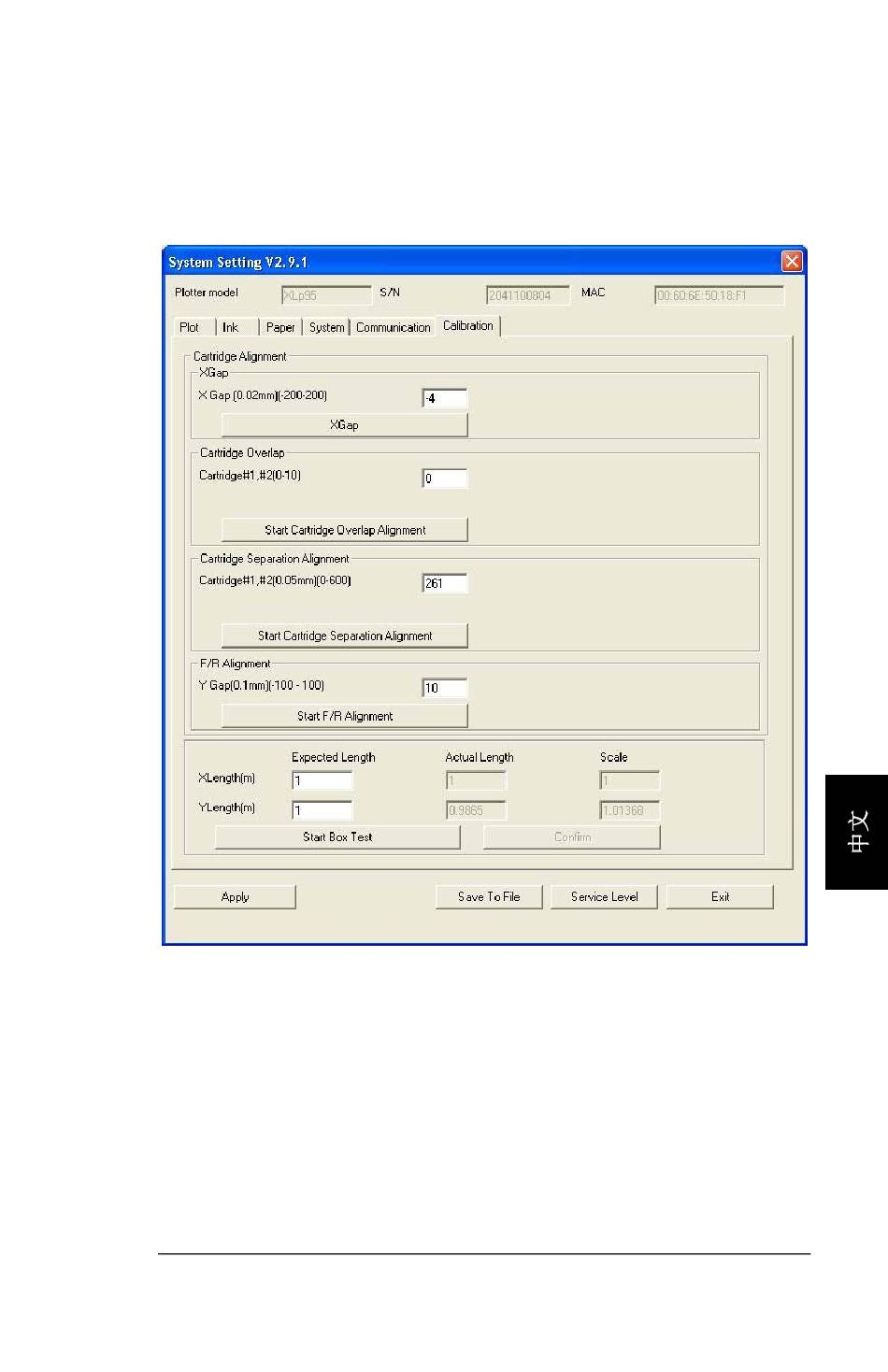Click the XLength Expected Length field
888x1372 pixels.
322,780
